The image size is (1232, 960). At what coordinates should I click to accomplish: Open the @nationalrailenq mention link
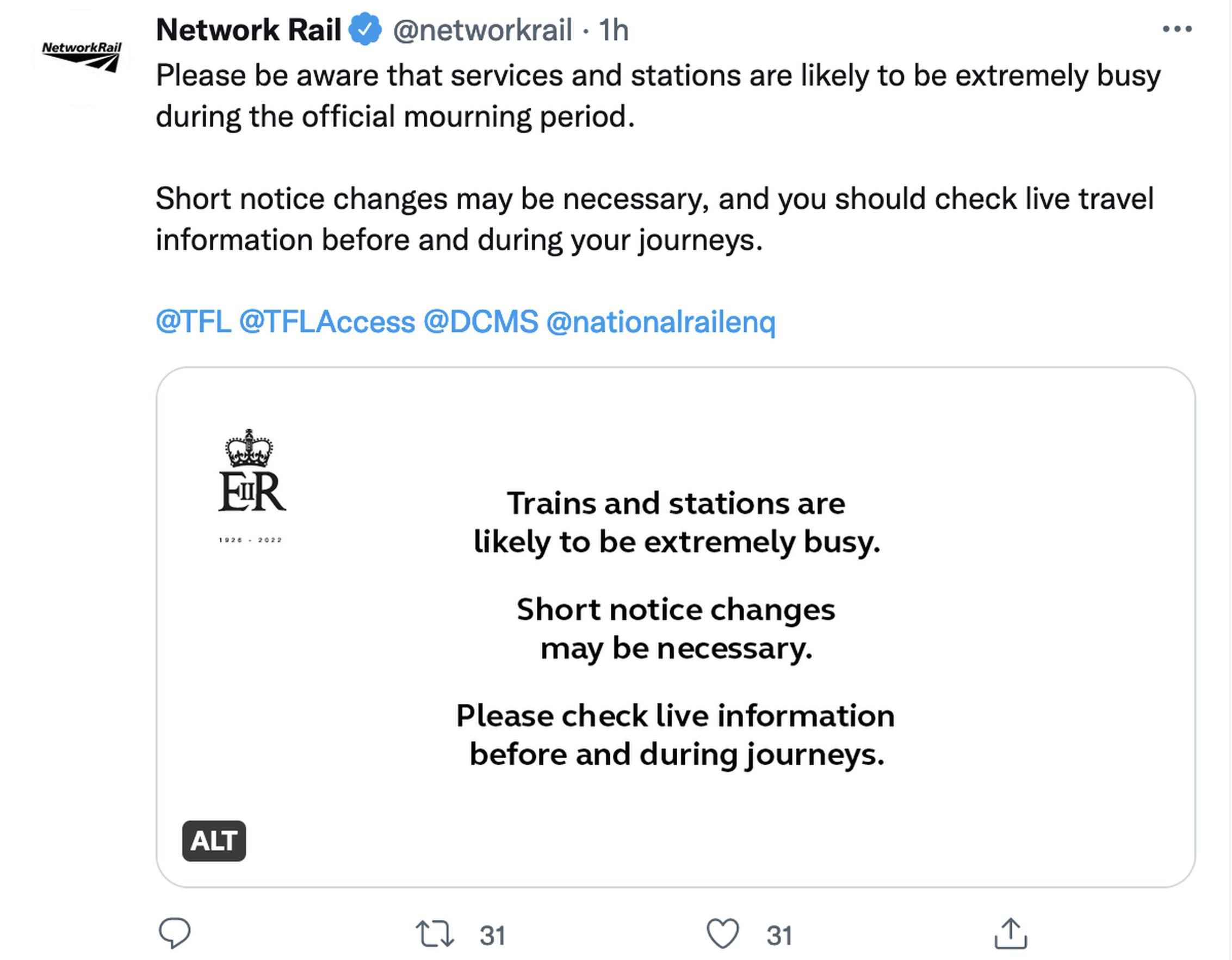point(661,323)
